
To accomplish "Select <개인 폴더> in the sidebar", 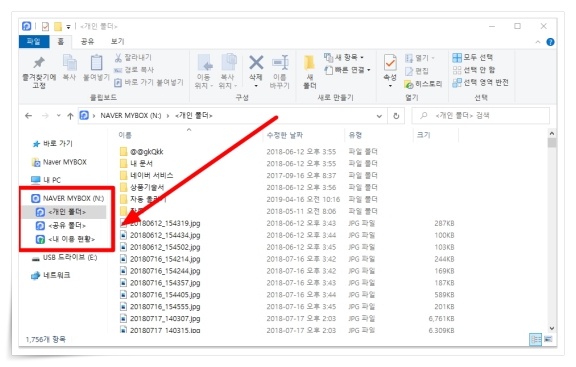I will click(61, 212).
